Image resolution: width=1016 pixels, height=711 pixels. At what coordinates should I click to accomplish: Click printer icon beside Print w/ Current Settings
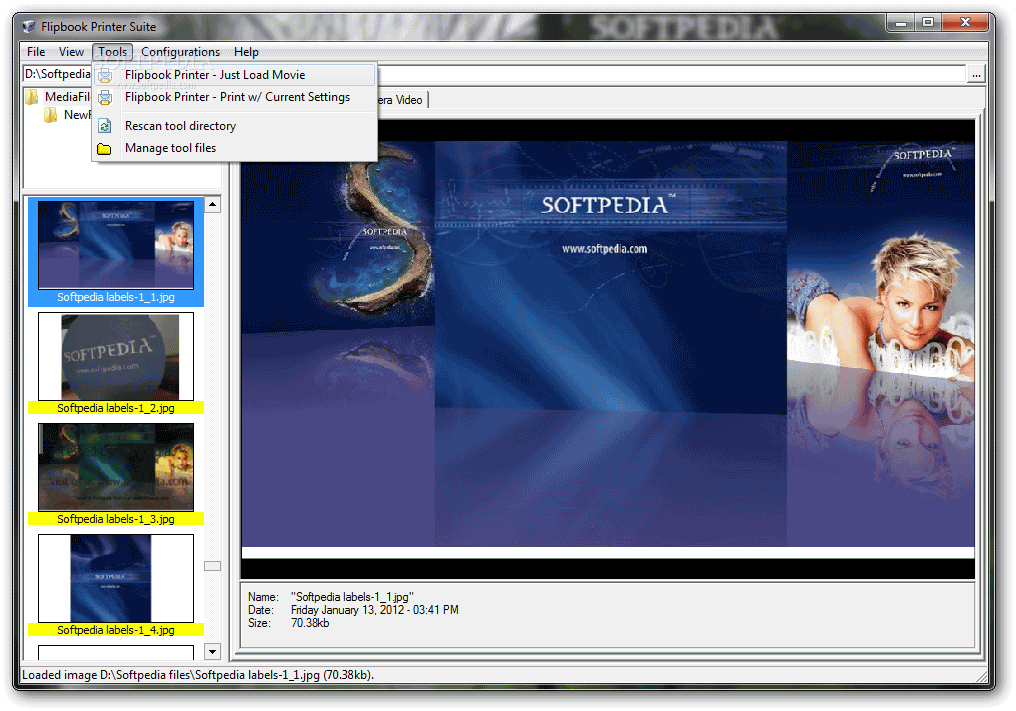(105, 98)
